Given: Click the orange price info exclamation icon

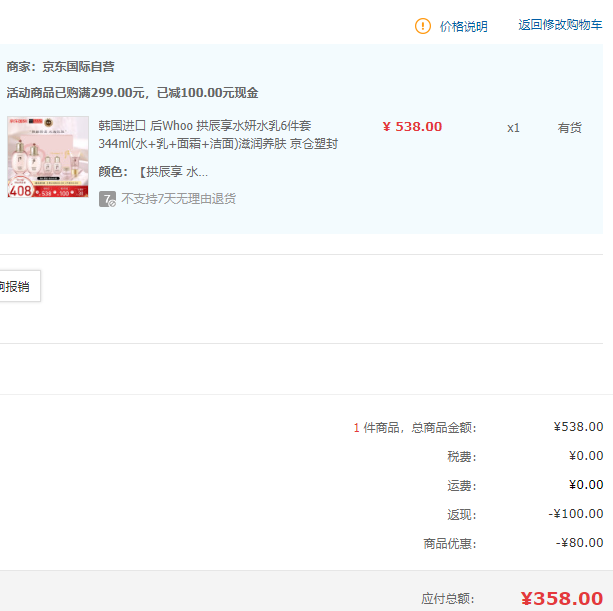Looking at the screenshot, I should point(423,26).
